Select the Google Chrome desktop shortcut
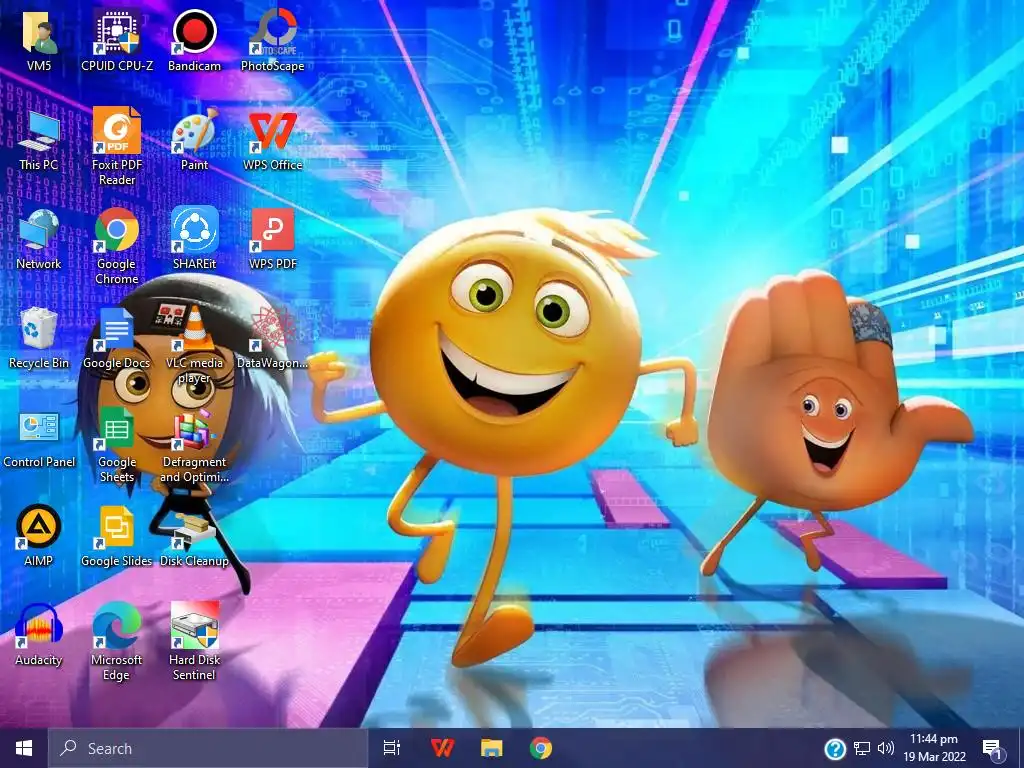Image resolution: width=1024 pixels, height=768 pixels. 117,246
